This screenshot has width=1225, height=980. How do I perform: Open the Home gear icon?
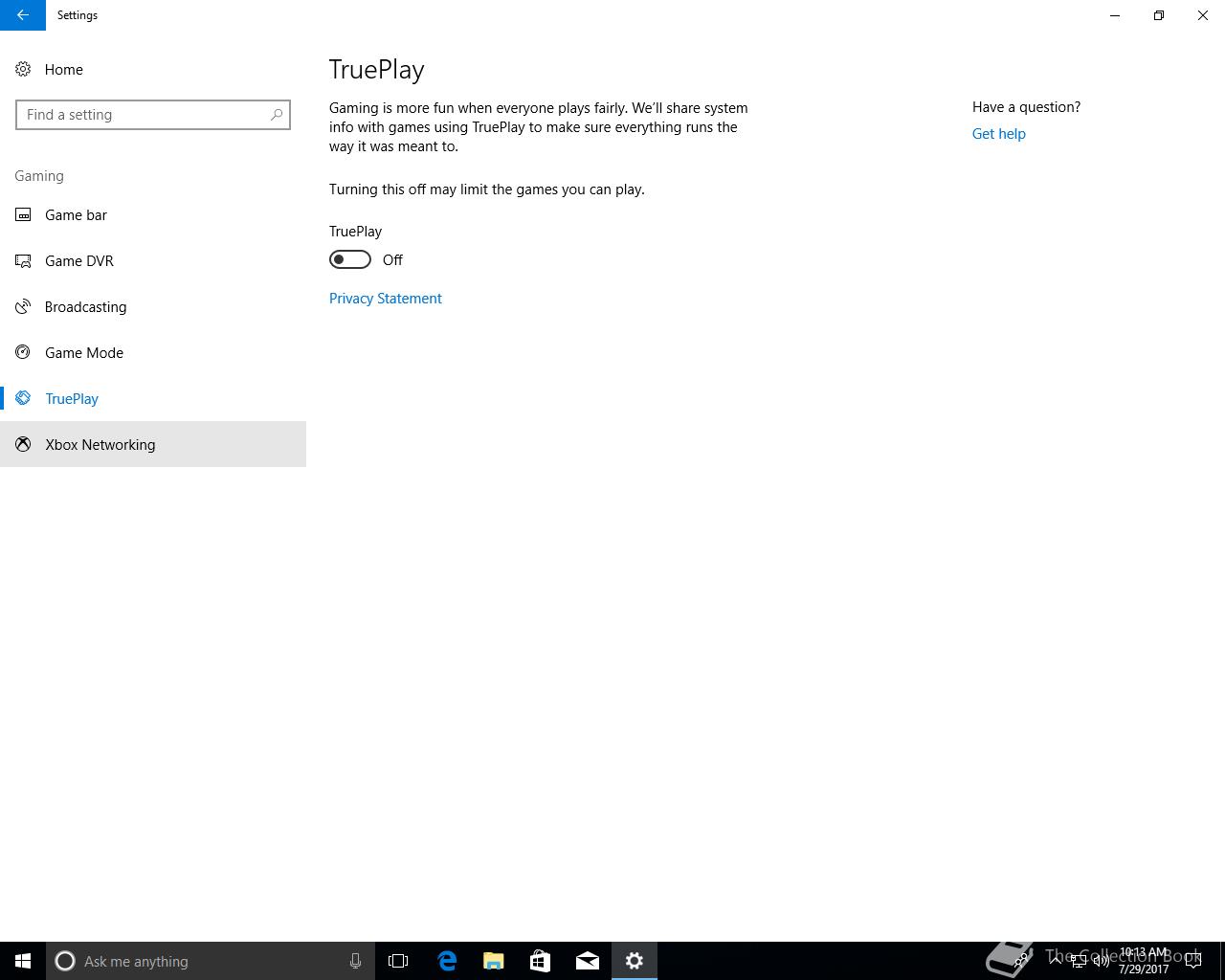click(x=23, y=69)
